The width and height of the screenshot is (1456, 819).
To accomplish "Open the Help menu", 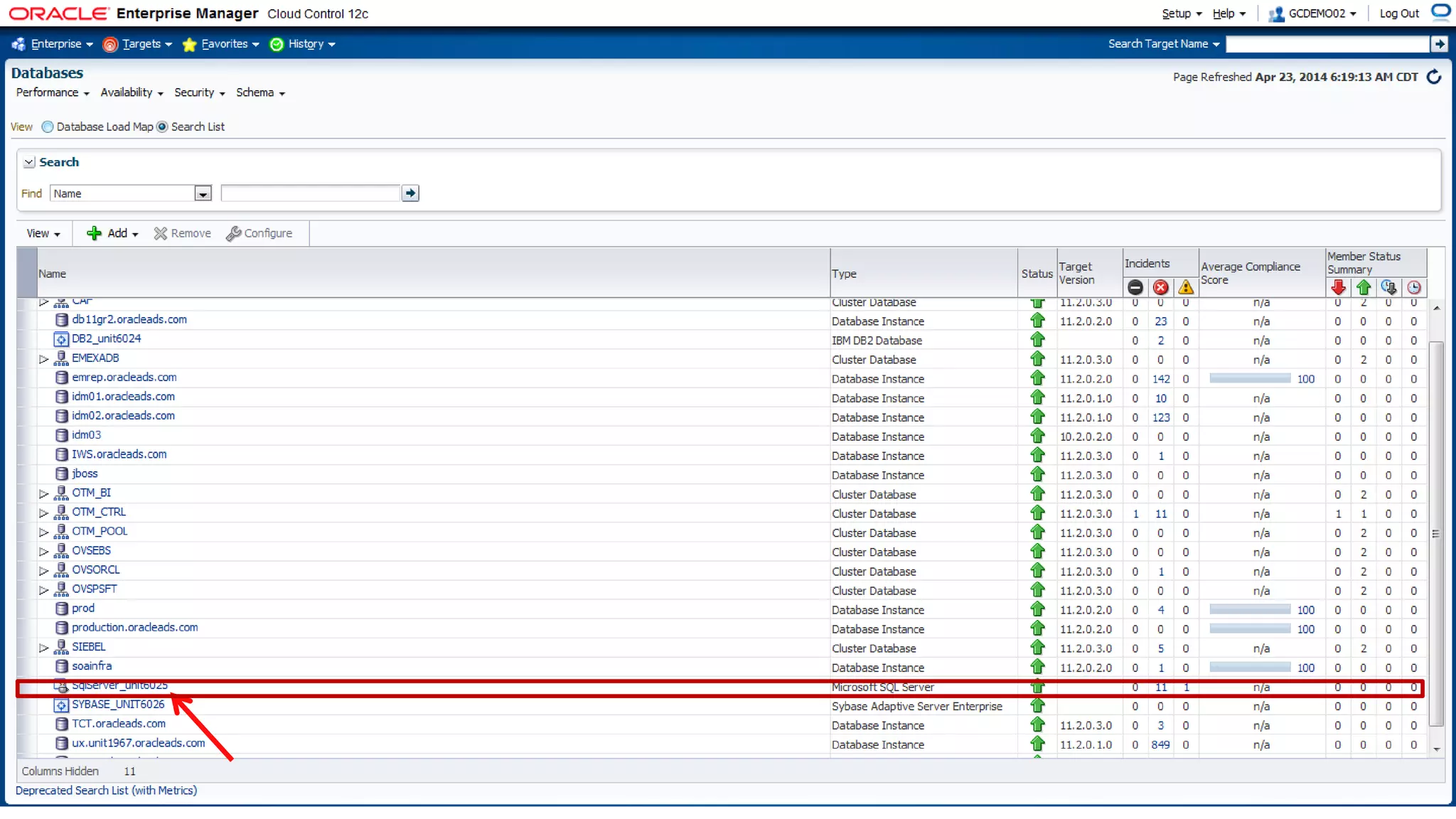I will click(1229, 14).
